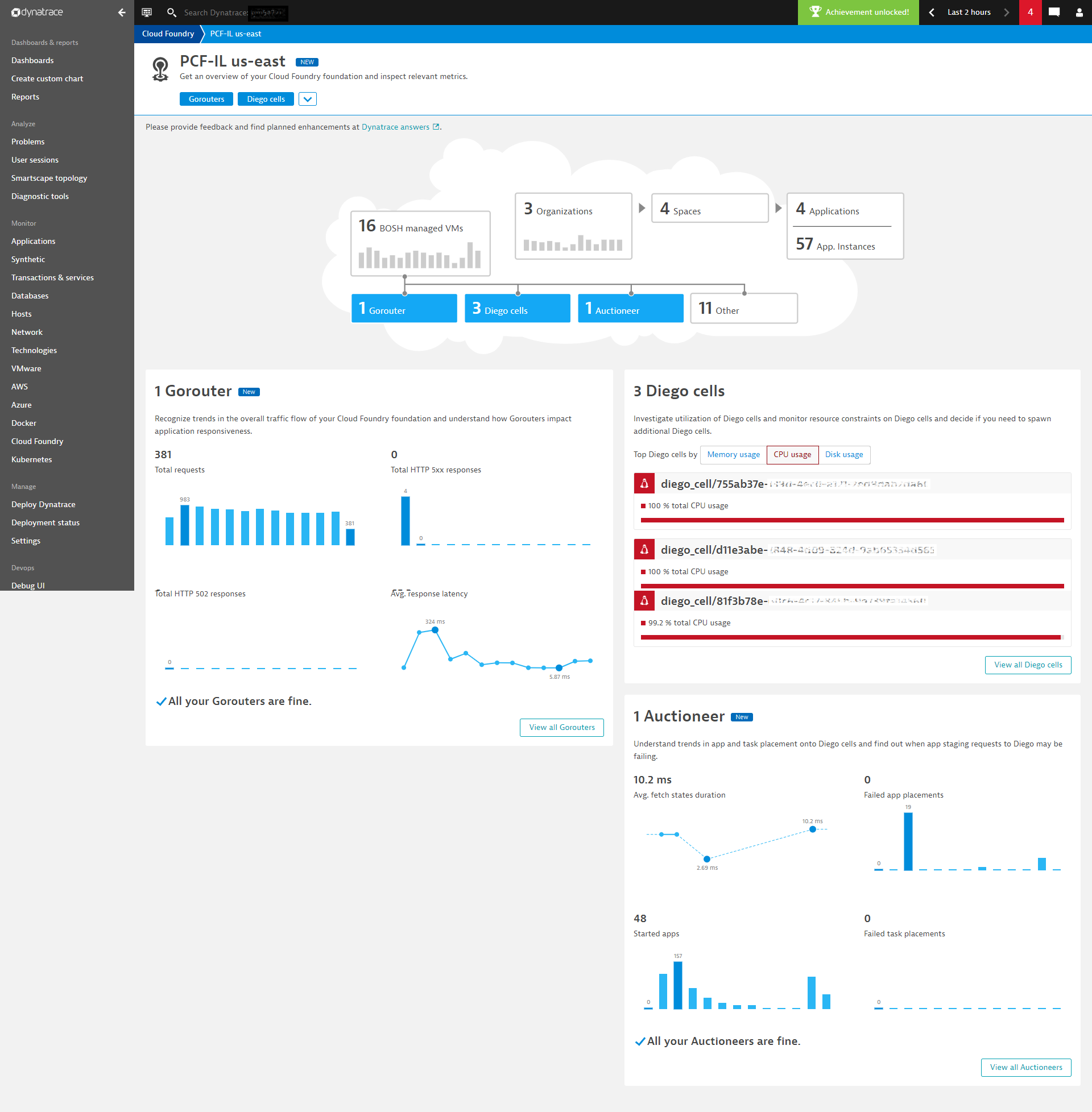This screenshot has height=1112, width=1092.
Task: Open User sessions in sidebar
Action: click(35, 160)
